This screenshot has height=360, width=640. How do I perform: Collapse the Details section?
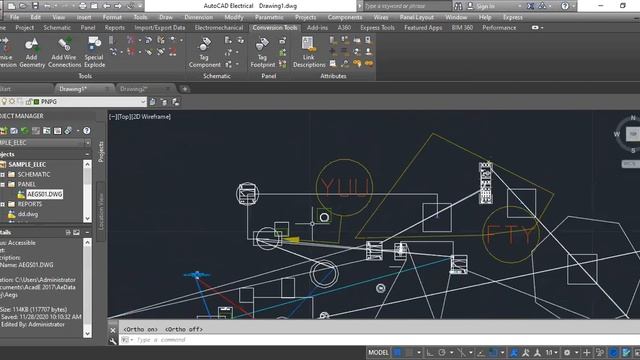87,232
